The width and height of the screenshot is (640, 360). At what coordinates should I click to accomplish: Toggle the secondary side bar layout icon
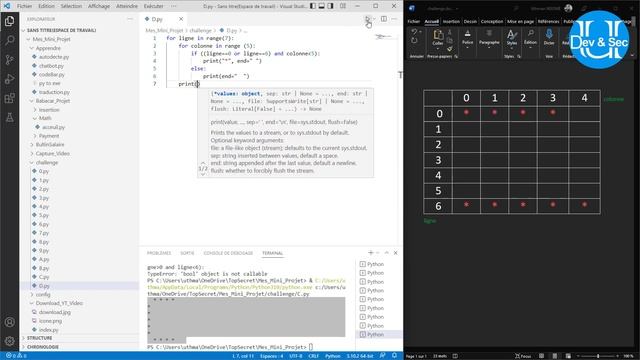click(331, 6)
